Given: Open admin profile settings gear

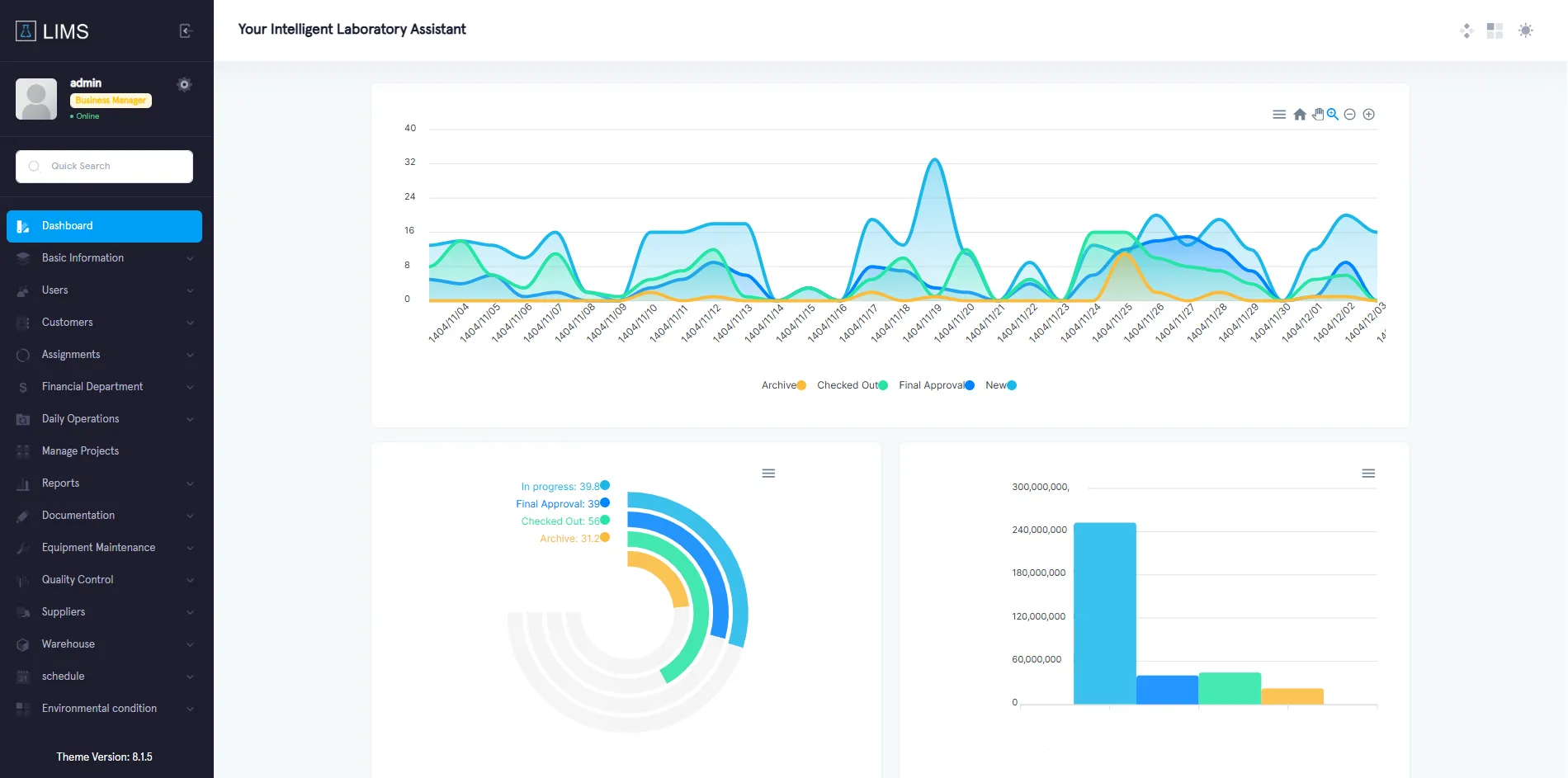Looking at the screenshot, I should click(184, 84).
